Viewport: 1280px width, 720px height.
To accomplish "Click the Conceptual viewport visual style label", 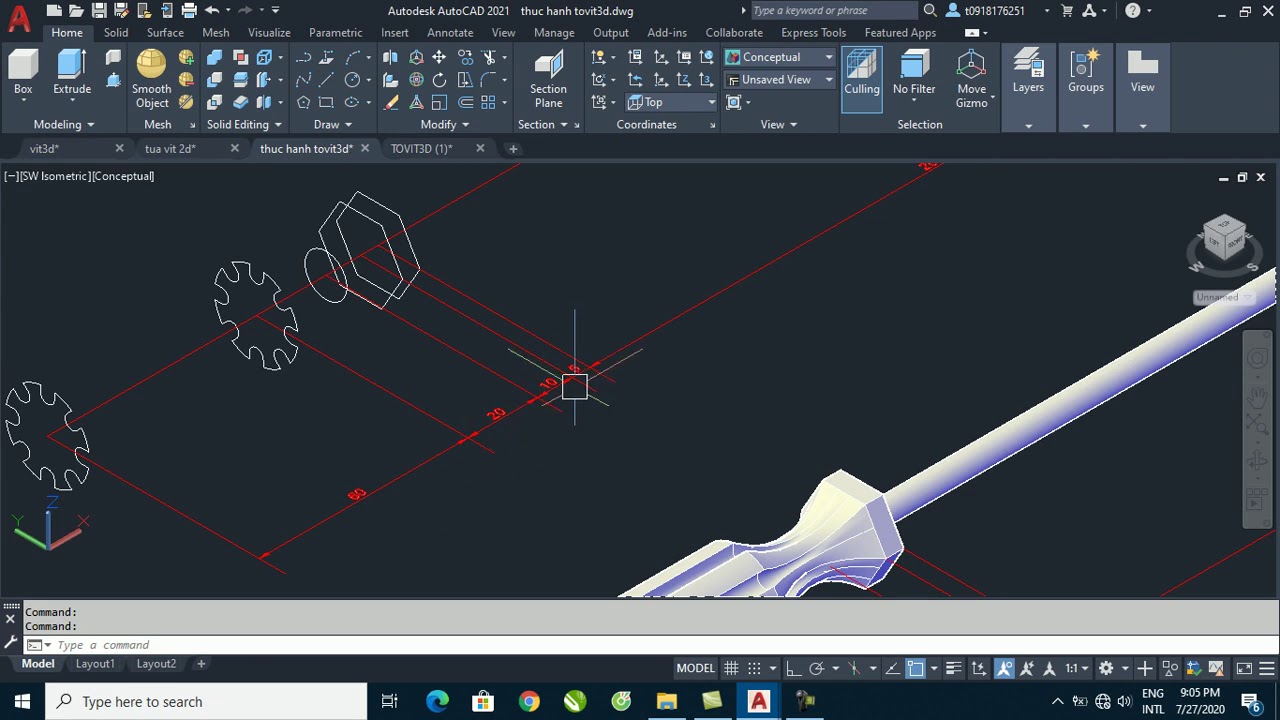I will pos(123,176).
